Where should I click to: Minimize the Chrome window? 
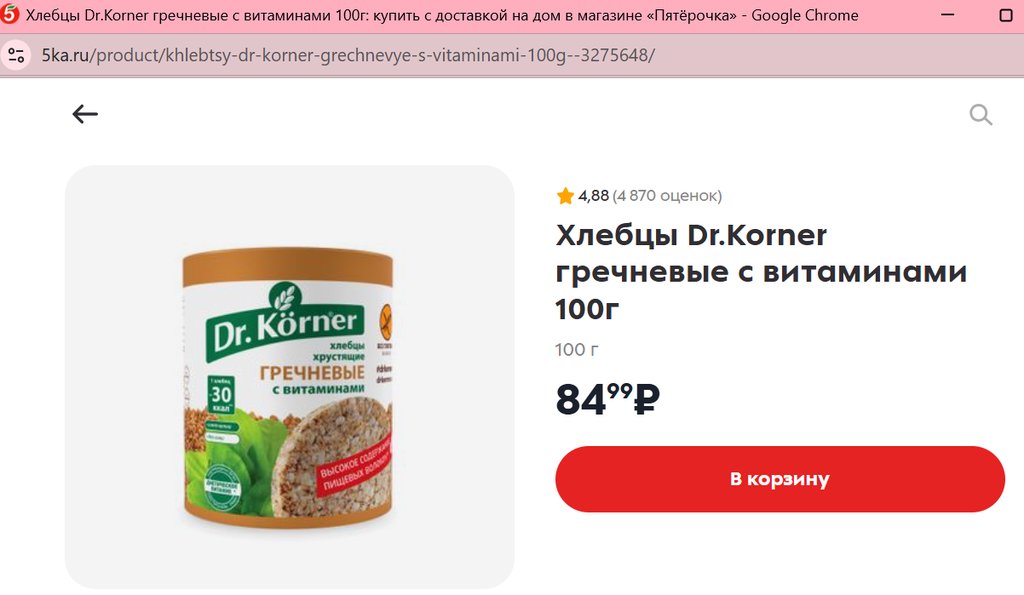947,14
